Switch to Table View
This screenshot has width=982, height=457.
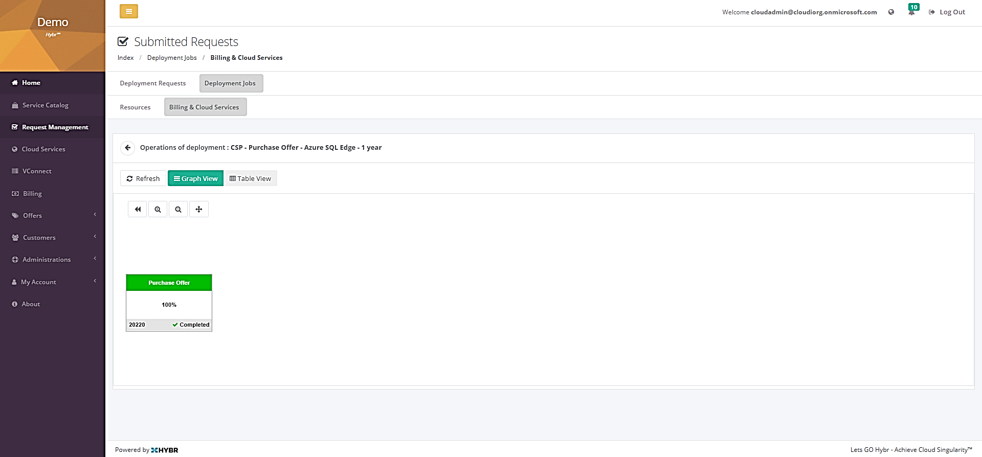point(250,178)
